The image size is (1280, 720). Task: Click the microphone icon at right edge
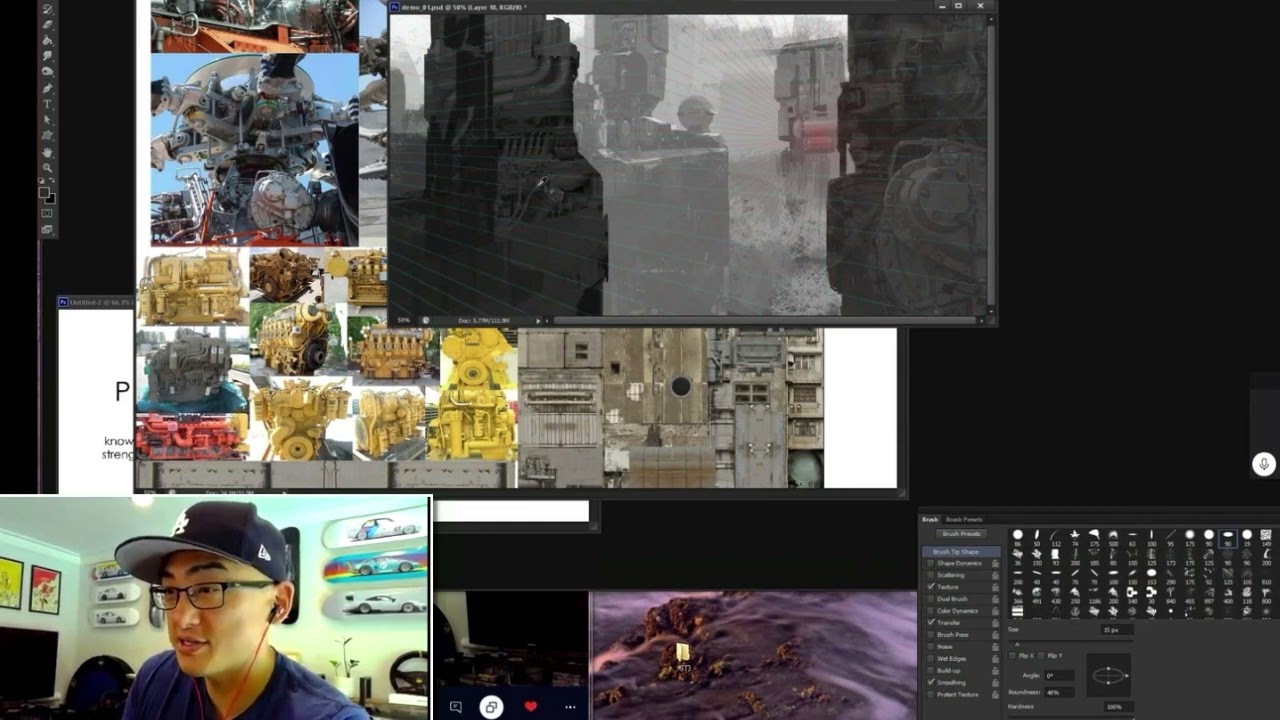1264,464
